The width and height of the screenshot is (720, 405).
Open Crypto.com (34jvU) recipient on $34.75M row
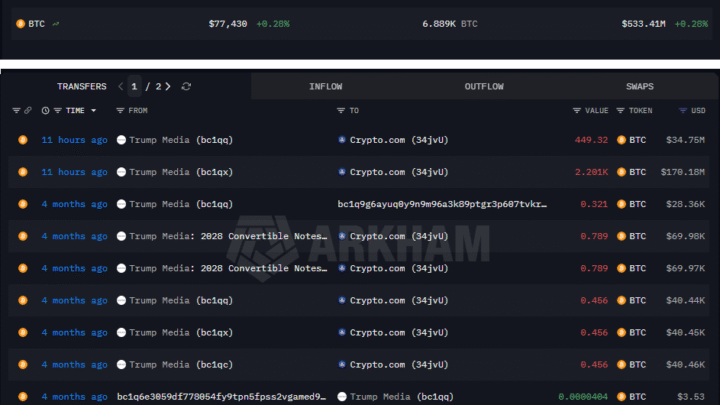399,140
